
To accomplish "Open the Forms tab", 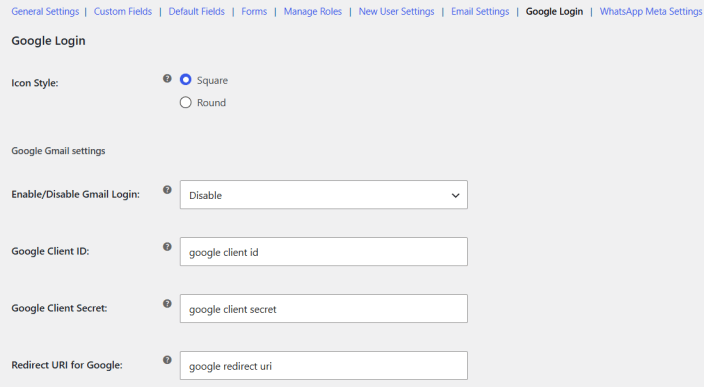I will [x=254, y=11].
